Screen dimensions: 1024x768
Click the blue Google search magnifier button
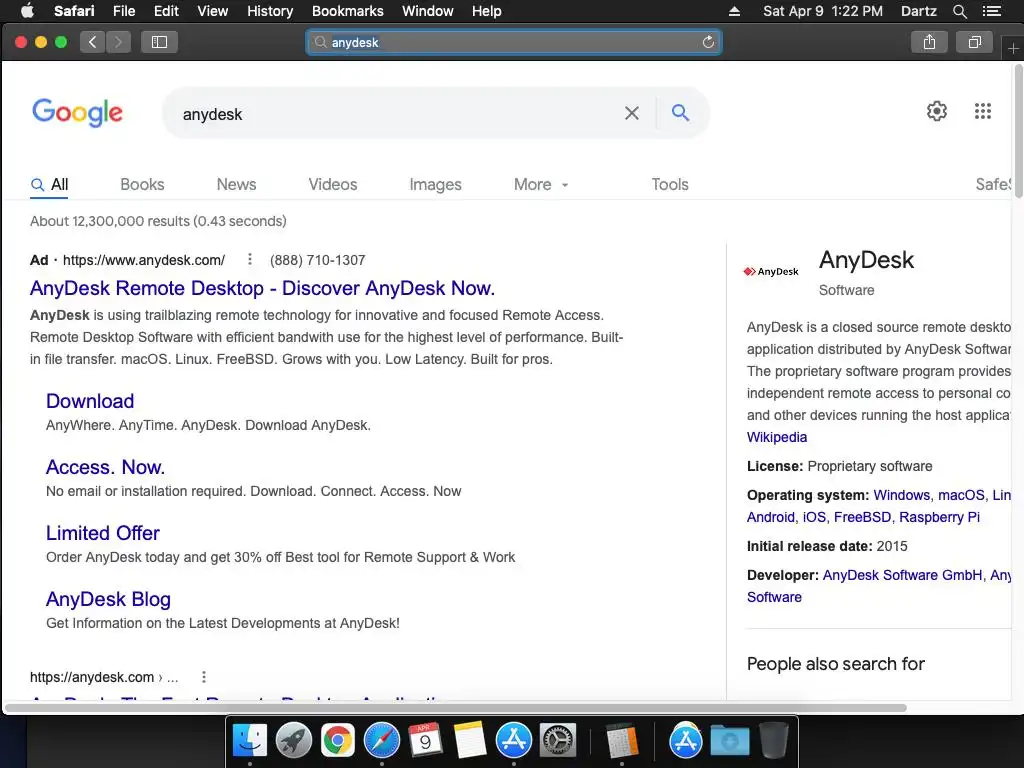(x=680, y=113)
